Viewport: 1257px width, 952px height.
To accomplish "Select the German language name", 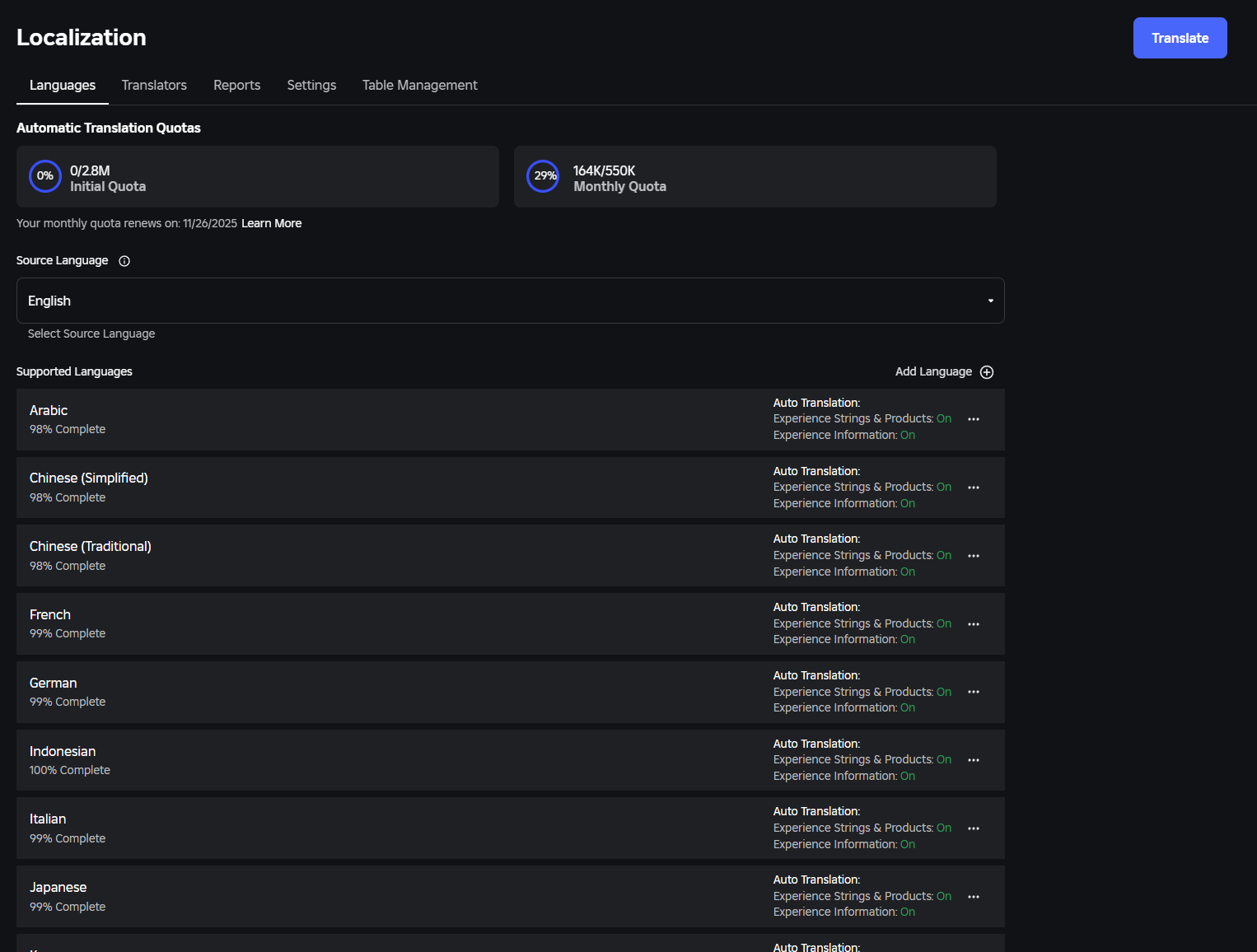I will (x=54, y=684).
